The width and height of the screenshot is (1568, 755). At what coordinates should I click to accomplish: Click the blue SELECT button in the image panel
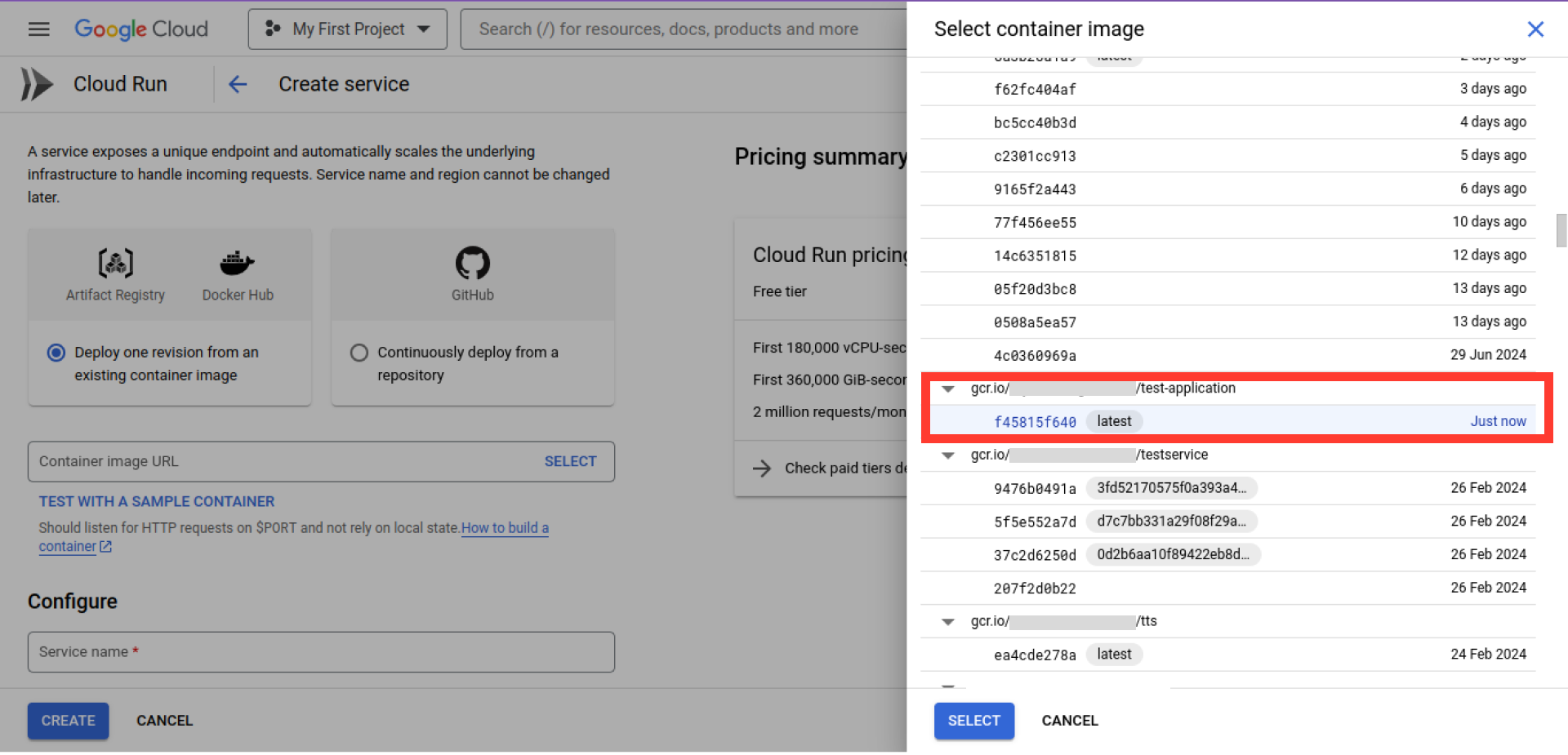click(974, 721)
